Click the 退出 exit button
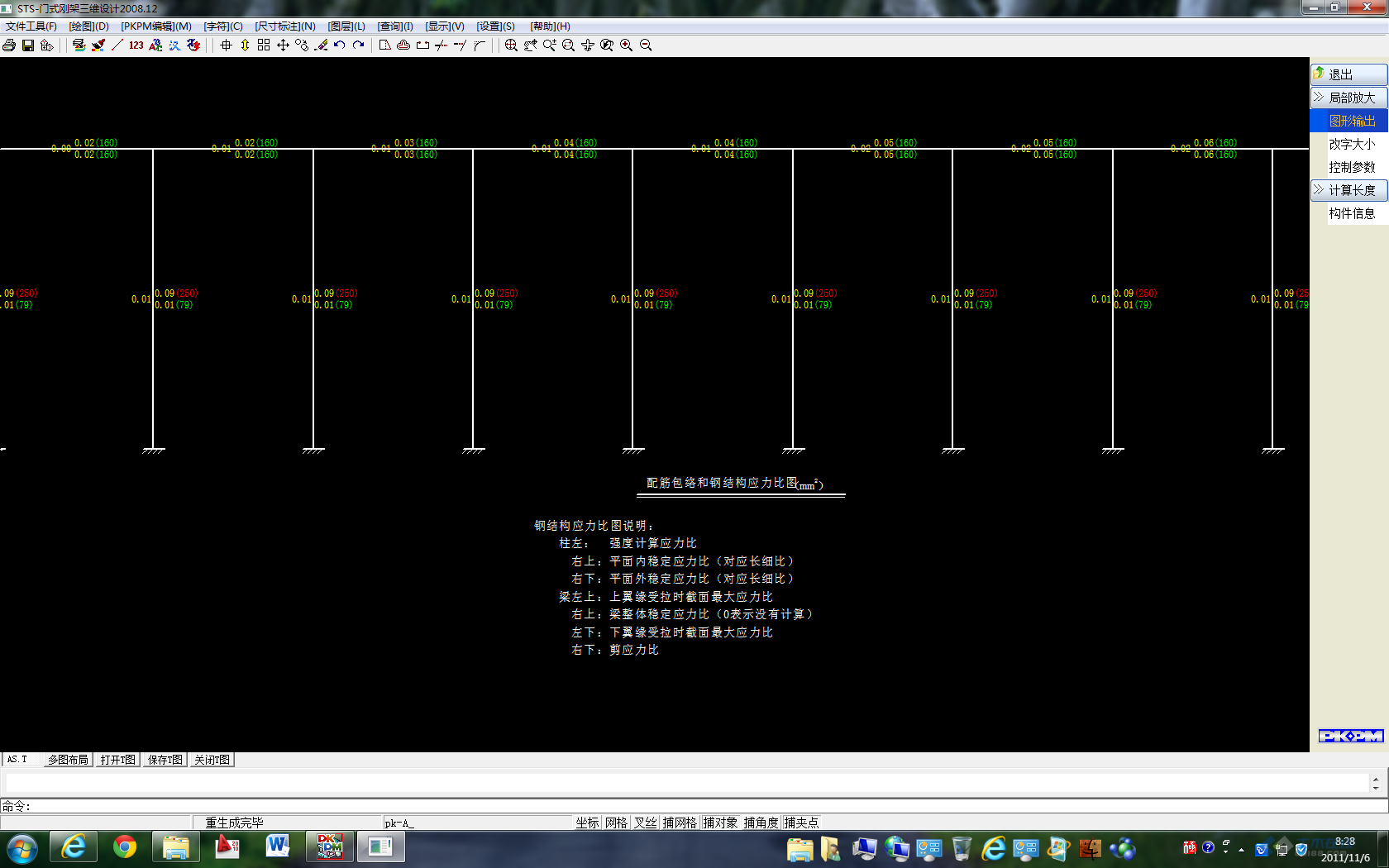 click(1348, 74)
